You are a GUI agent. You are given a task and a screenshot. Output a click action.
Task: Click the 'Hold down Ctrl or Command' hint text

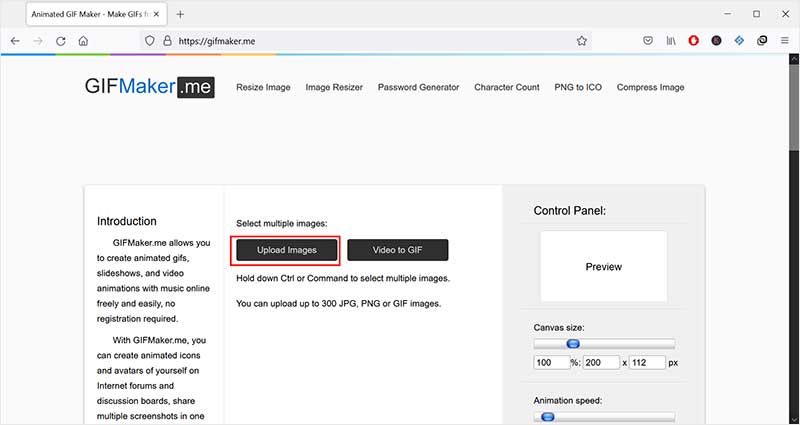[x=343, y=279]
